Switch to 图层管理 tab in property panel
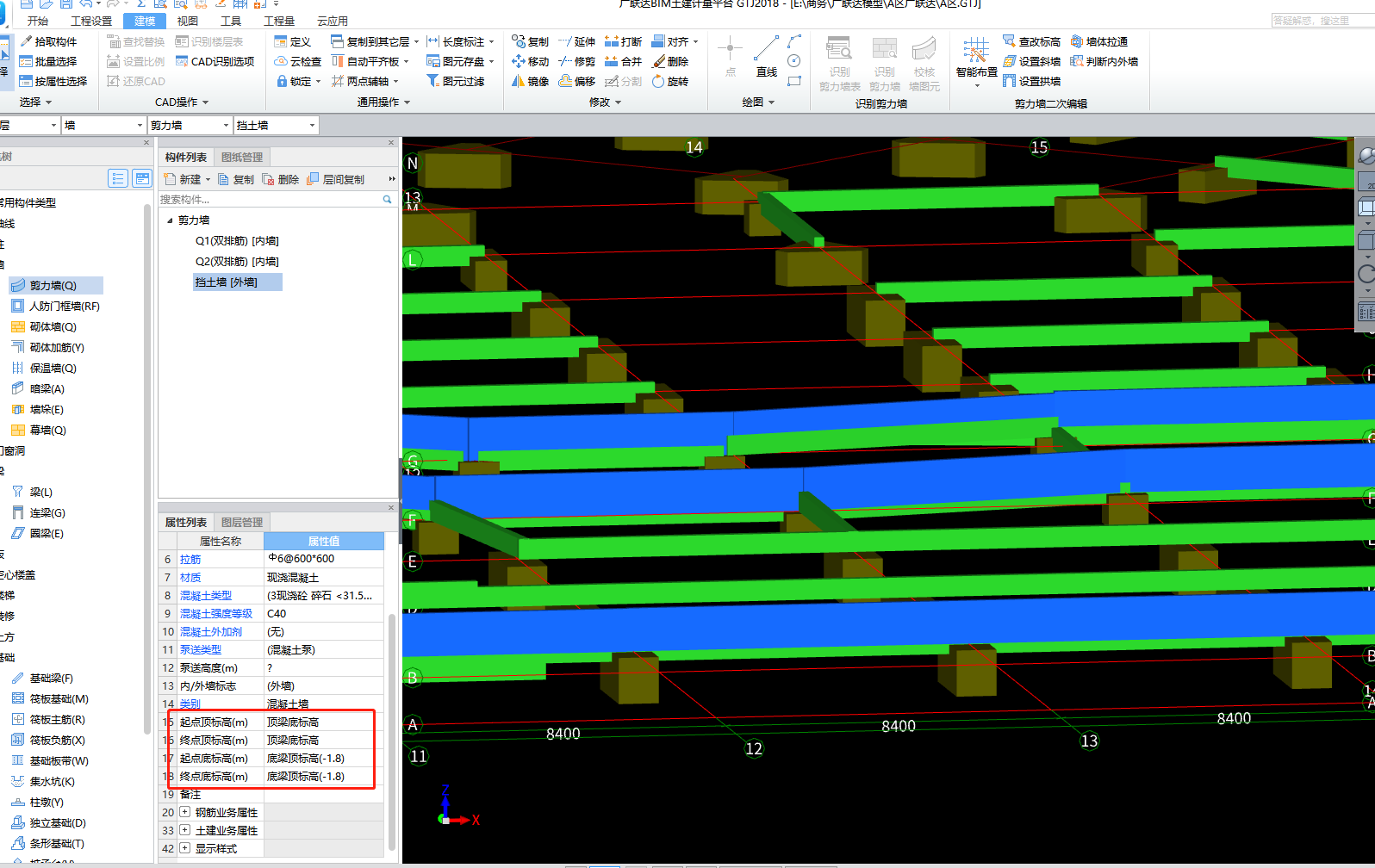This screenshot has width=1375, height=868. pos(242,522)
